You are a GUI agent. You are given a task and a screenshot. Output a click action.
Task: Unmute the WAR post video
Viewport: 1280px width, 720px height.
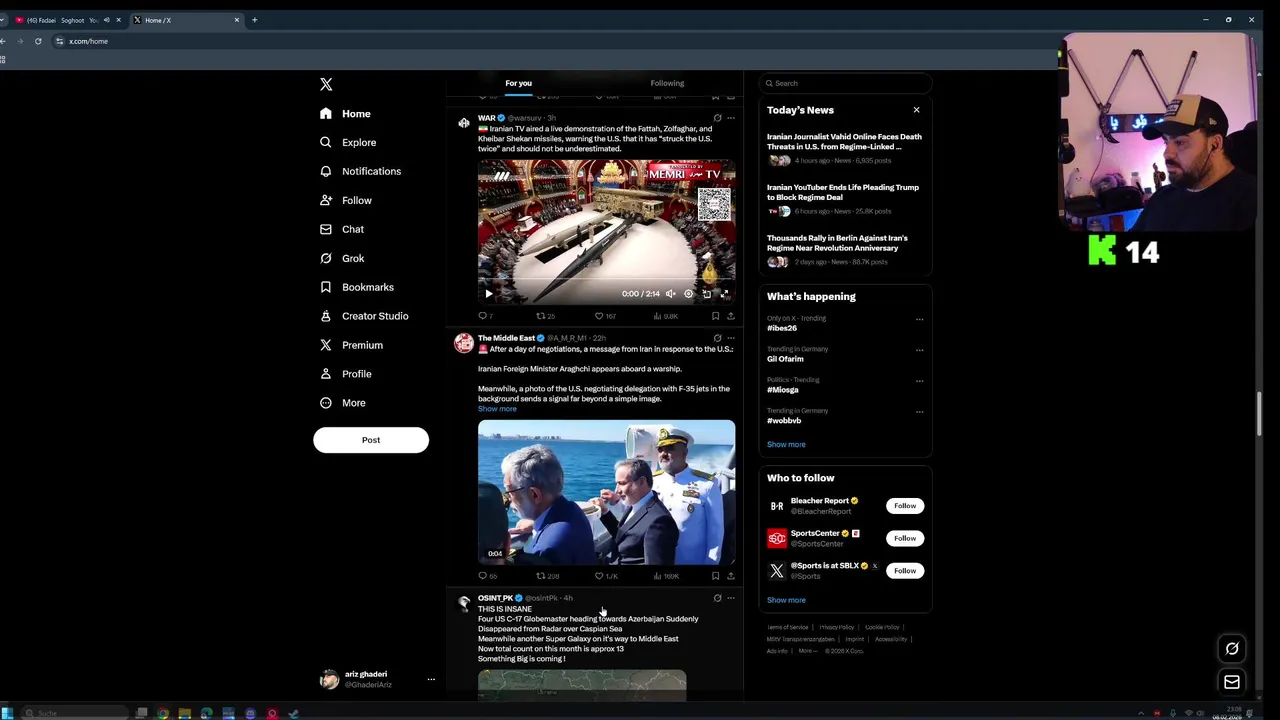671,294
